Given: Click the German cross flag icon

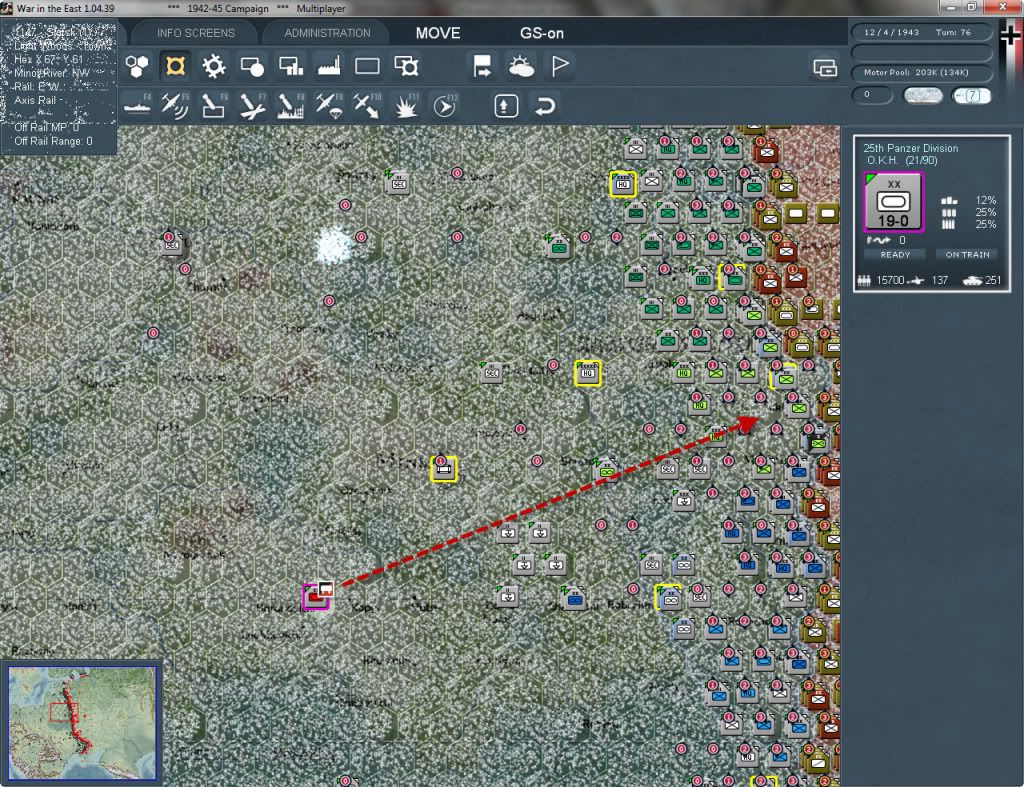Looking at the screenshot, I should pyautogui.click(x=1010, y=35).
